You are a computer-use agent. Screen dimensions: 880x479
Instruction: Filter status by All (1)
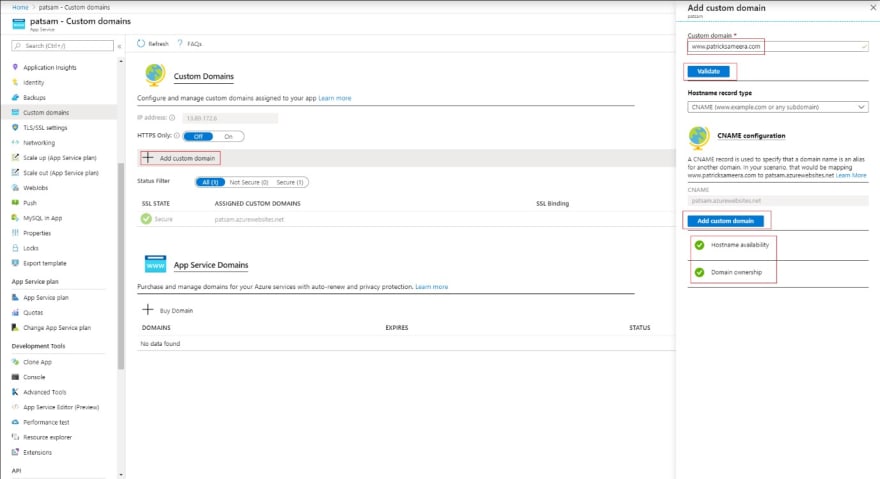point(210,183)
